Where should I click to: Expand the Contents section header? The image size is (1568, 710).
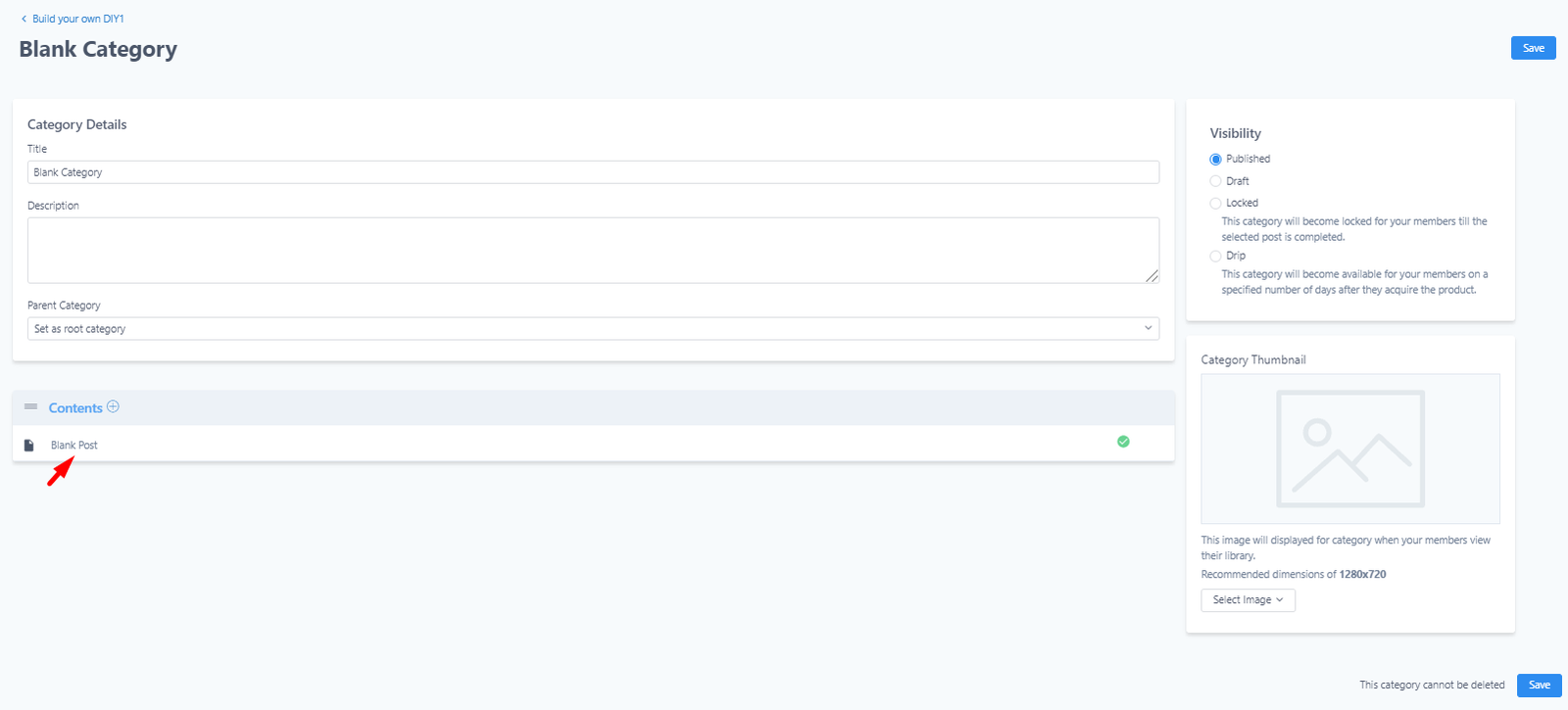[75, 408]
